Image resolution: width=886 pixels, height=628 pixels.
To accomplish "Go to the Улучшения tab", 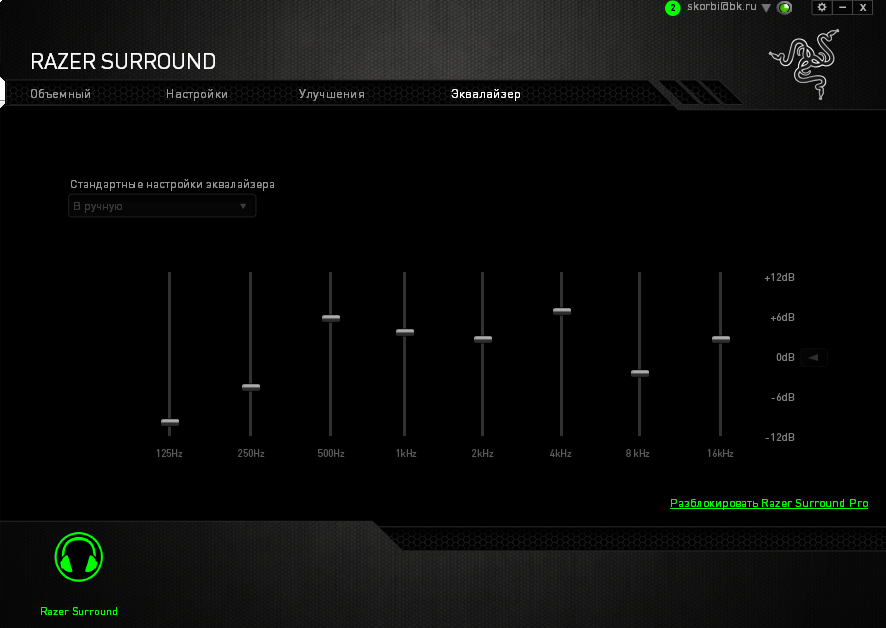I will pyautogui.click(x=332, y=94).
